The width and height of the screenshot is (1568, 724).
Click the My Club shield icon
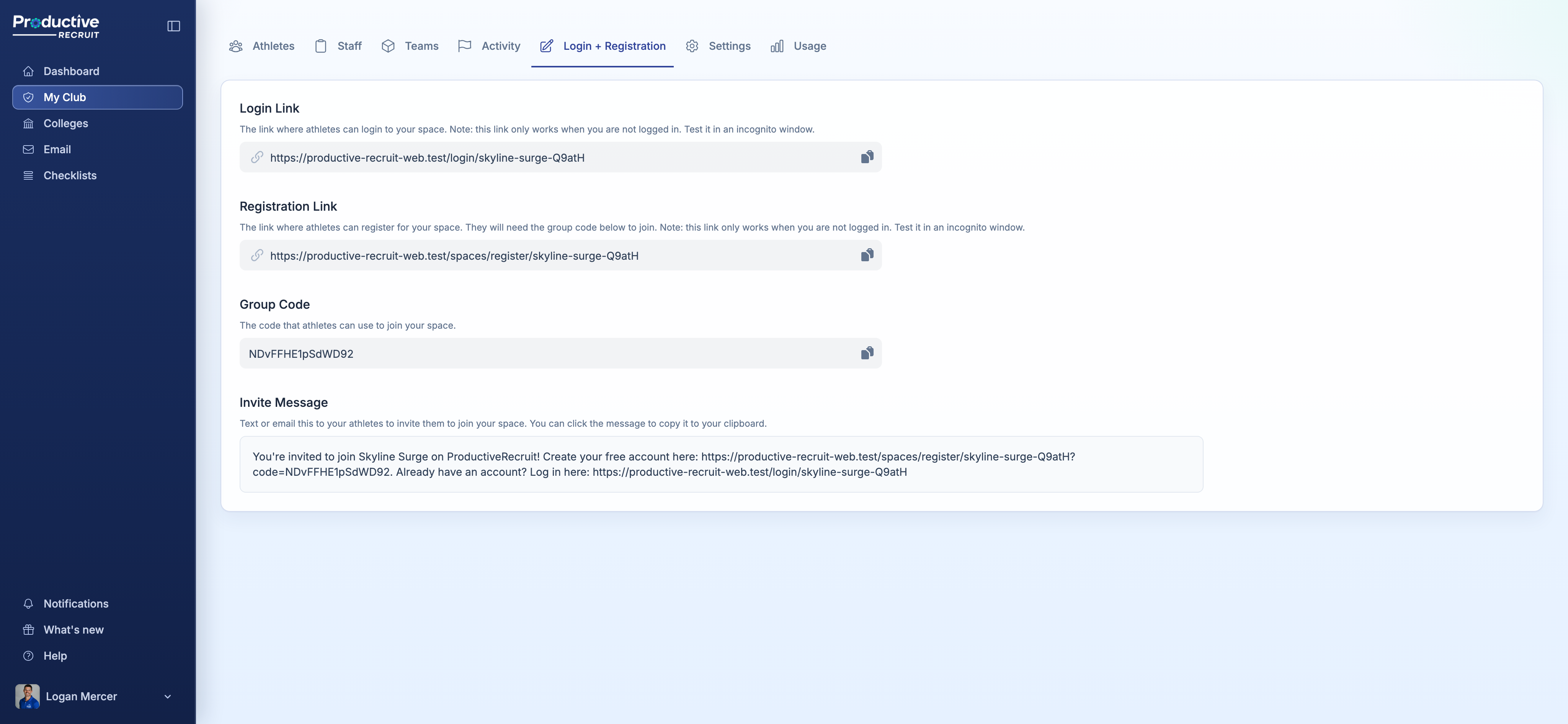(x=28, y=97)
